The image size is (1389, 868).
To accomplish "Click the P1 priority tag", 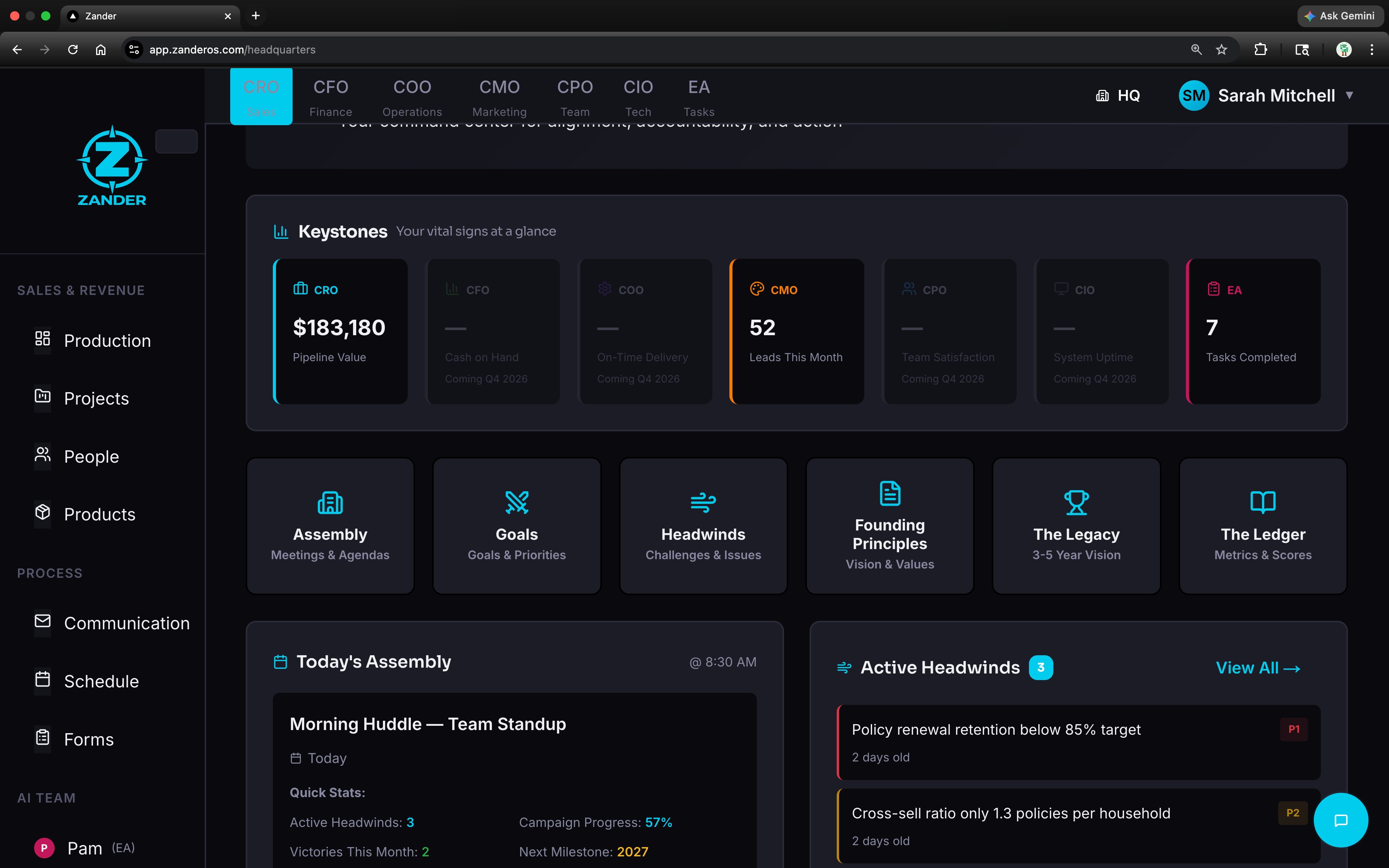I will 1294,729.
